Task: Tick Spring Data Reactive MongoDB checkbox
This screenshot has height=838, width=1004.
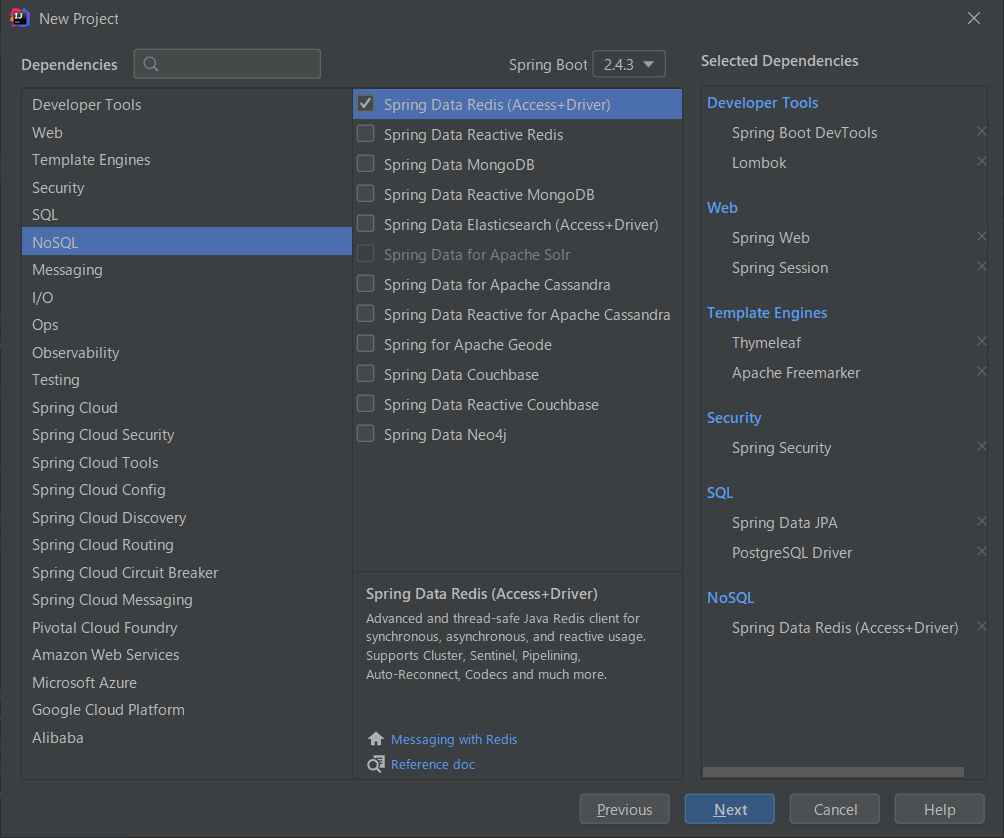Action: (366, 194)
